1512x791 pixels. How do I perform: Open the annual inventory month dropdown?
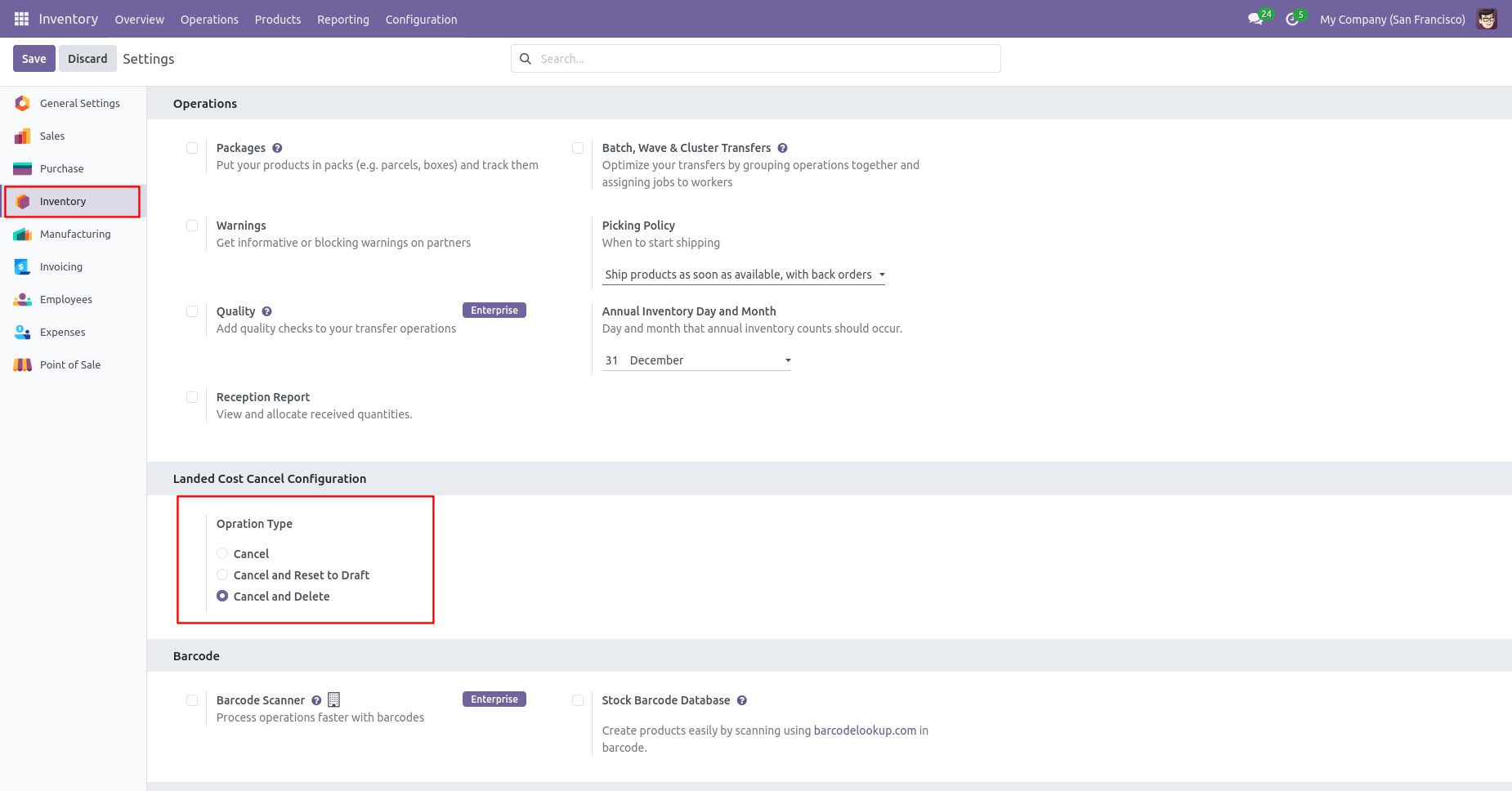(x=709, y=360)
